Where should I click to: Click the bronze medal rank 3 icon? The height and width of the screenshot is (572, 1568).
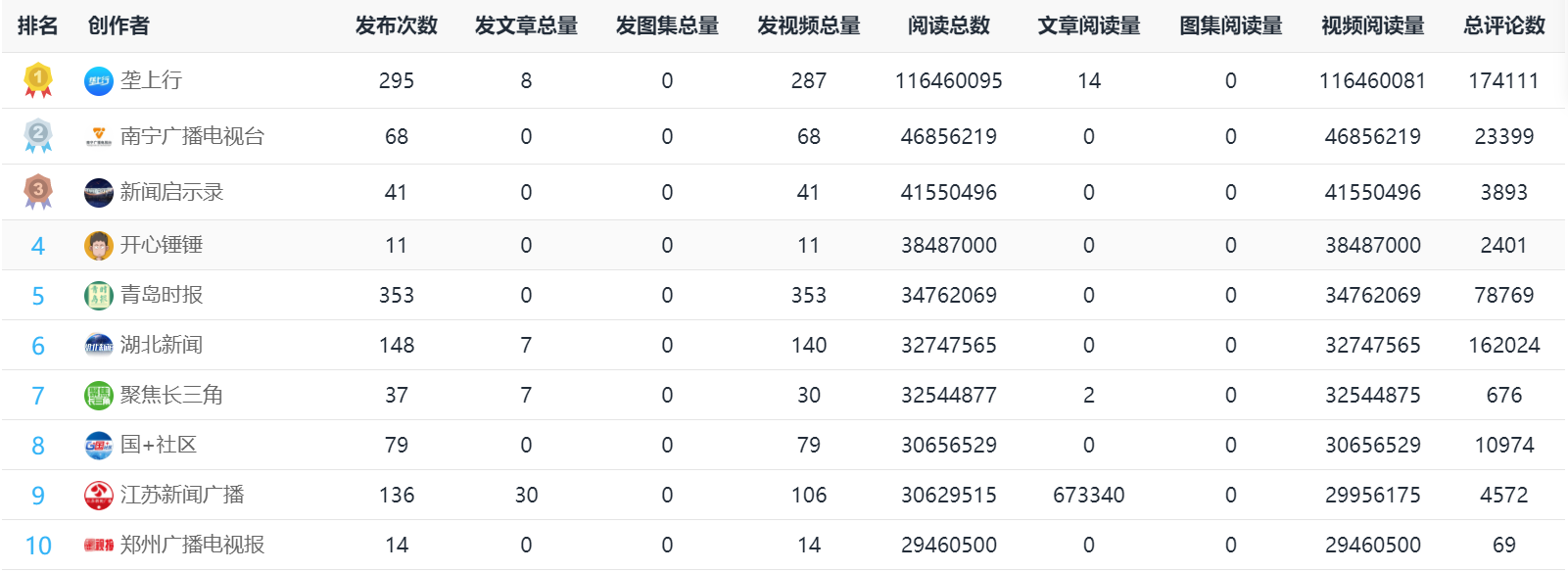pyautogui.click(x=38, y=191)
